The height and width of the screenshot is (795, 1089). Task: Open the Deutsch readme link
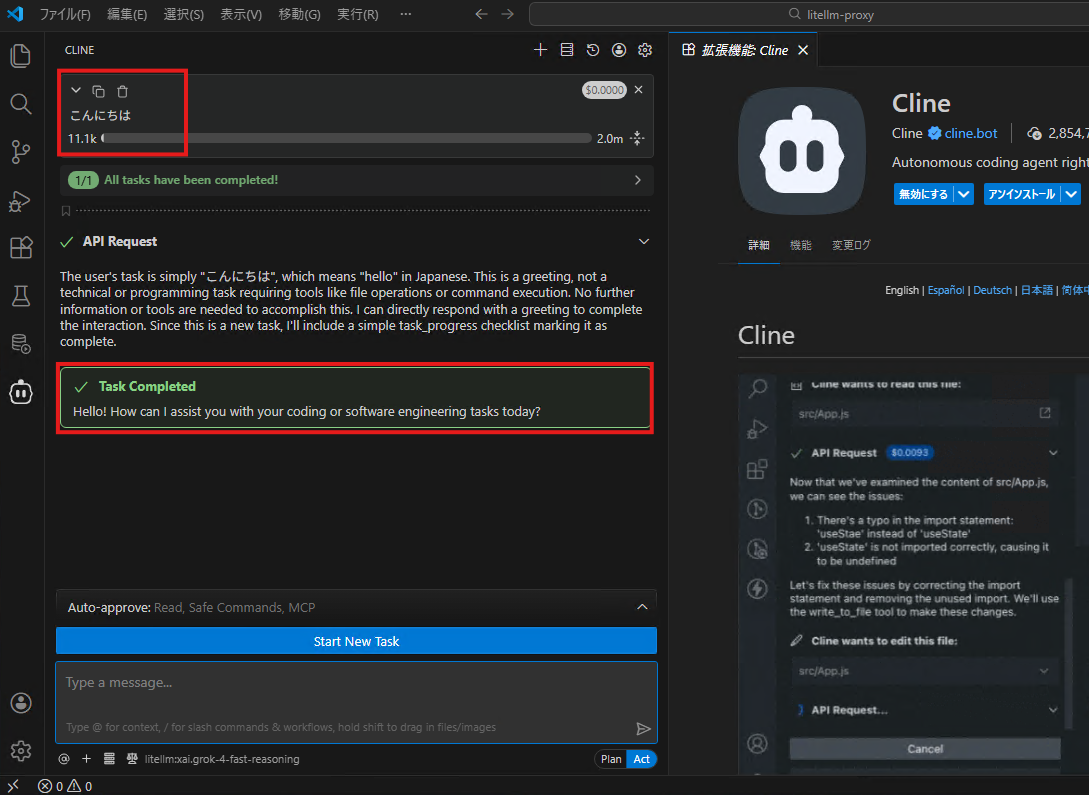[992, 290]
